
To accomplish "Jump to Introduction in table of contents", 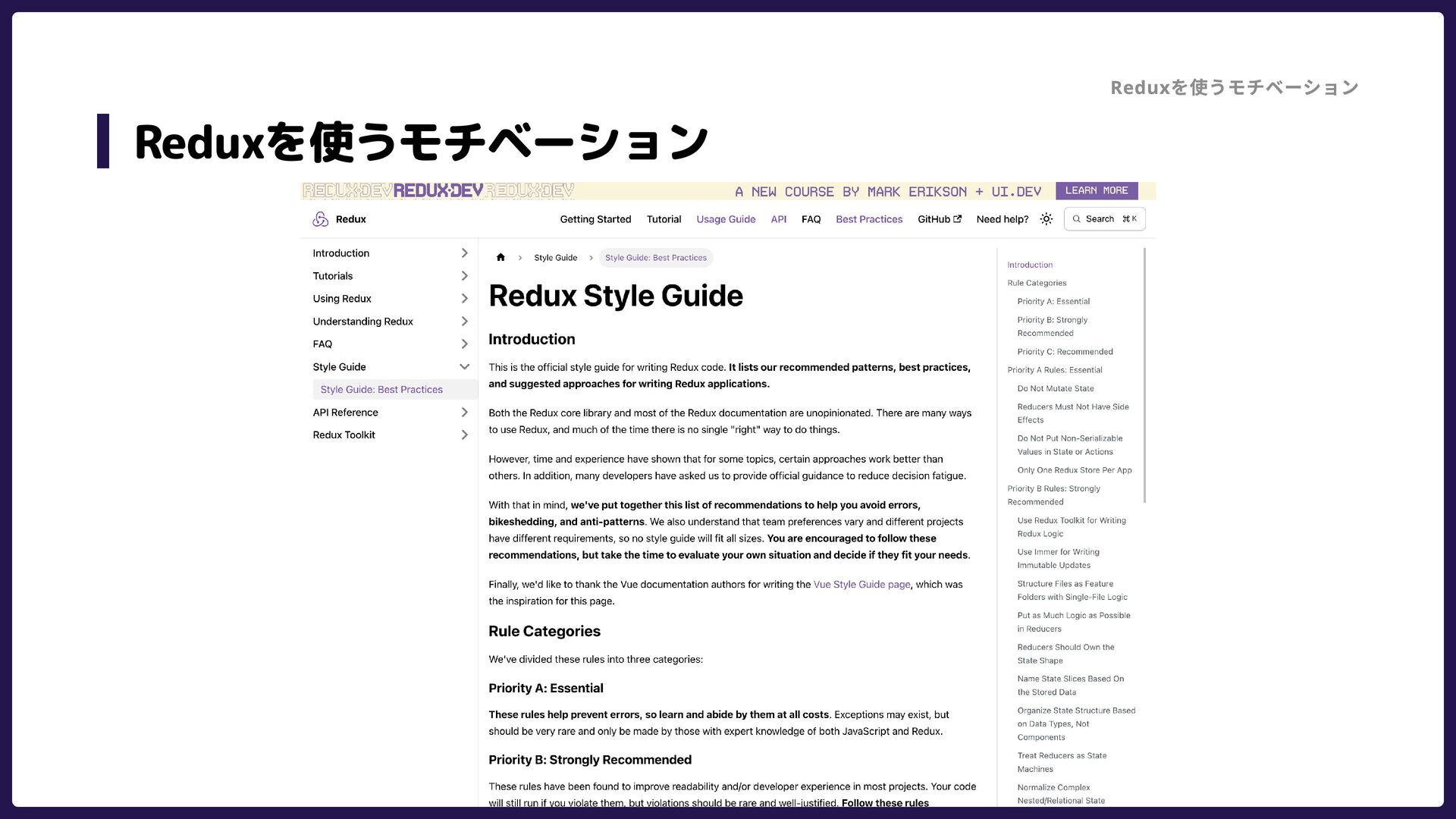I will (1029, 265).
